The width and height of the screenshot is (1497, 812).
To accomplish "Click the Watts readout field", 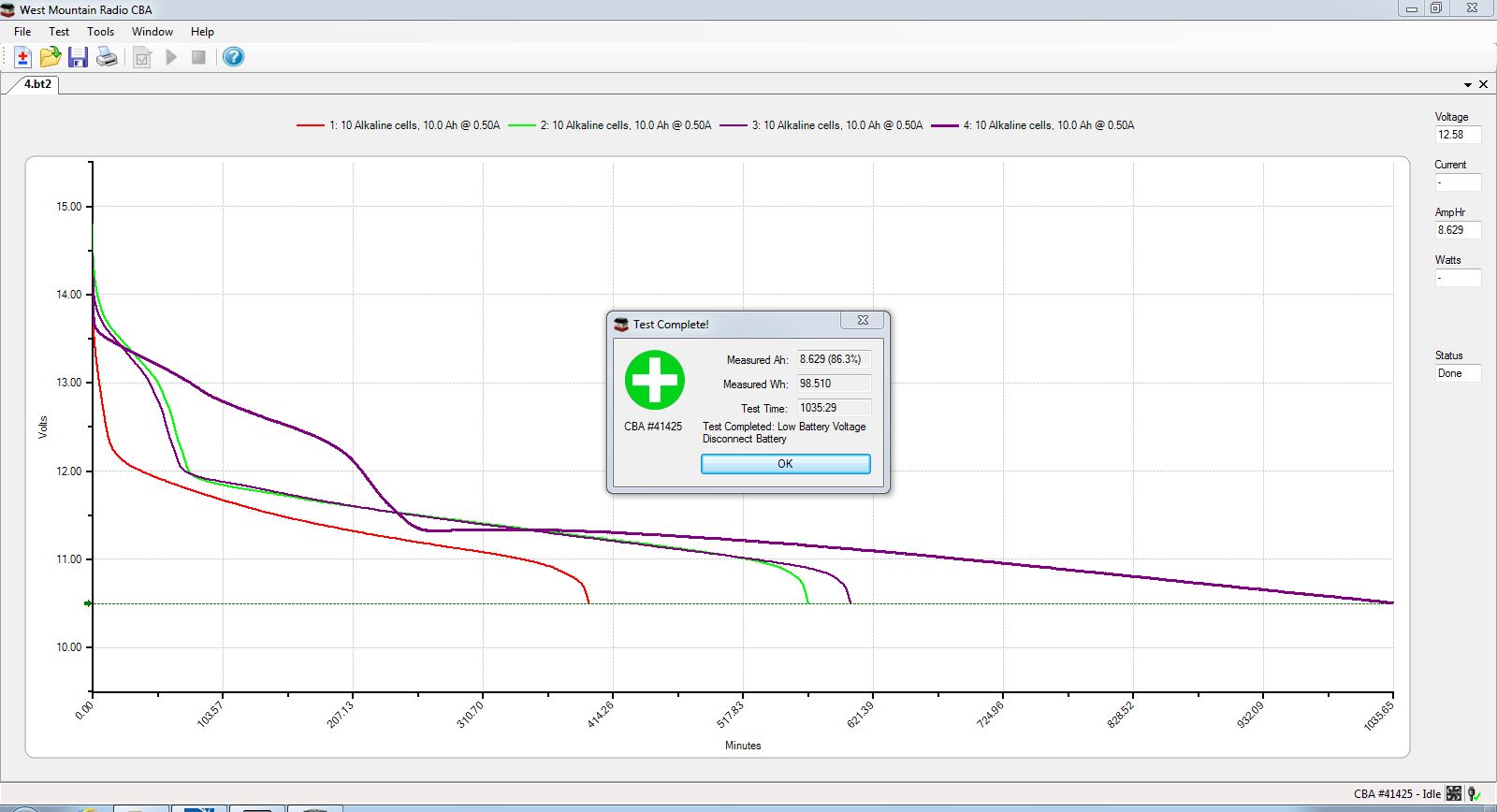I will click(x=1459, y=278).
